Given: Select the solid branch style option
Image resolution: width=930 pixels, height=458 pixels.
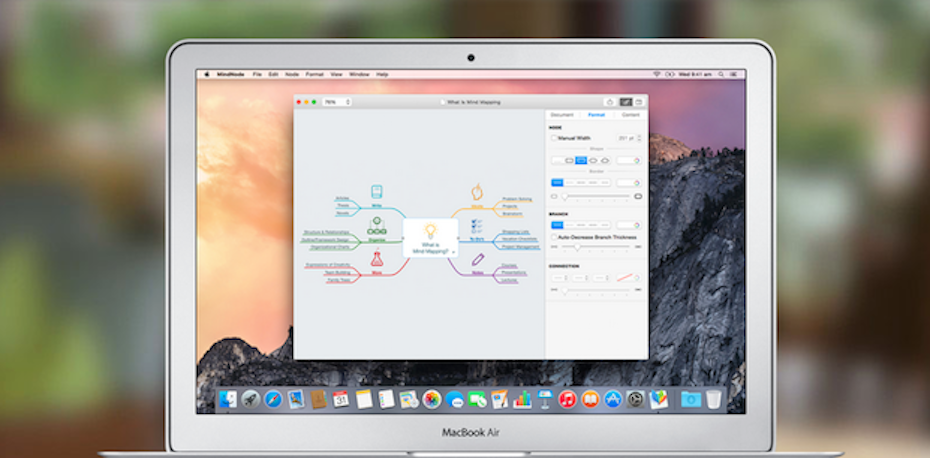Looking at the screenshot, I should (x=558, y=225).
